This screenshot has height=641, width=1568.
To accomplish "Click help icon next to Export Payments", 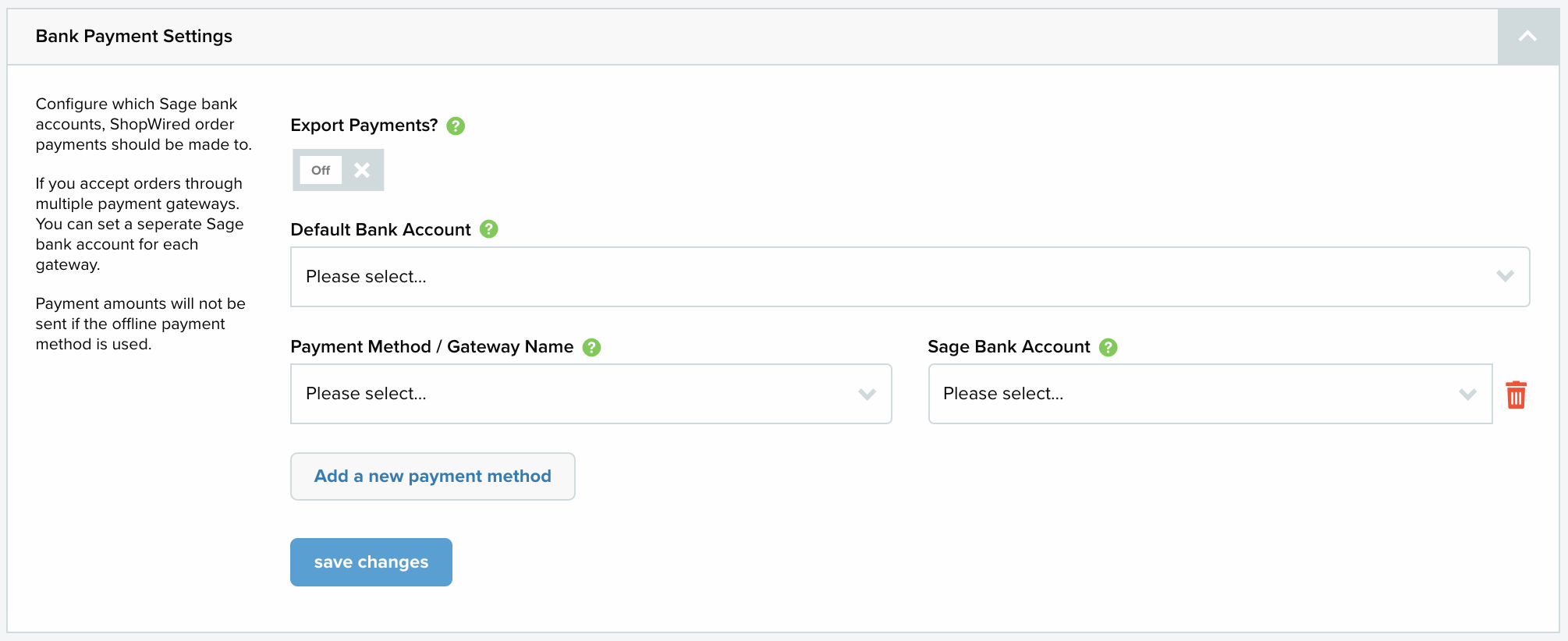I will (x=456, y=126).
